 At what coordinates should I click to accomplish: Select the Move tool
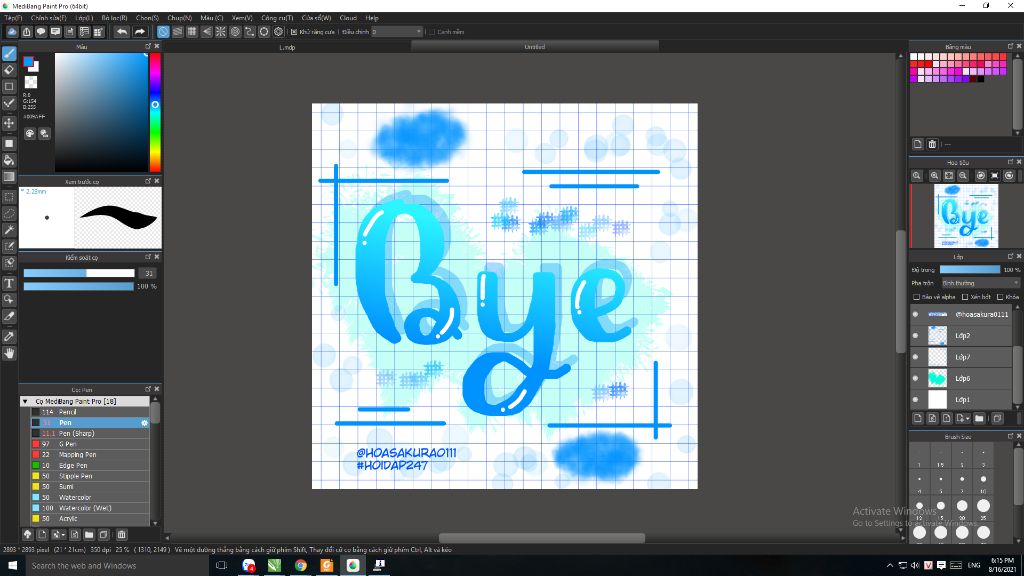point(9,123)
